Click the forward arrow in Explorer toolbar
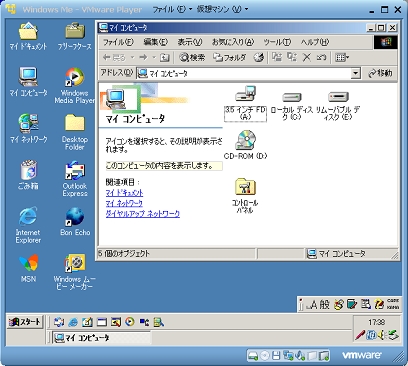The width and height of the screenshot is (408, 366). [x=143, y=58]
